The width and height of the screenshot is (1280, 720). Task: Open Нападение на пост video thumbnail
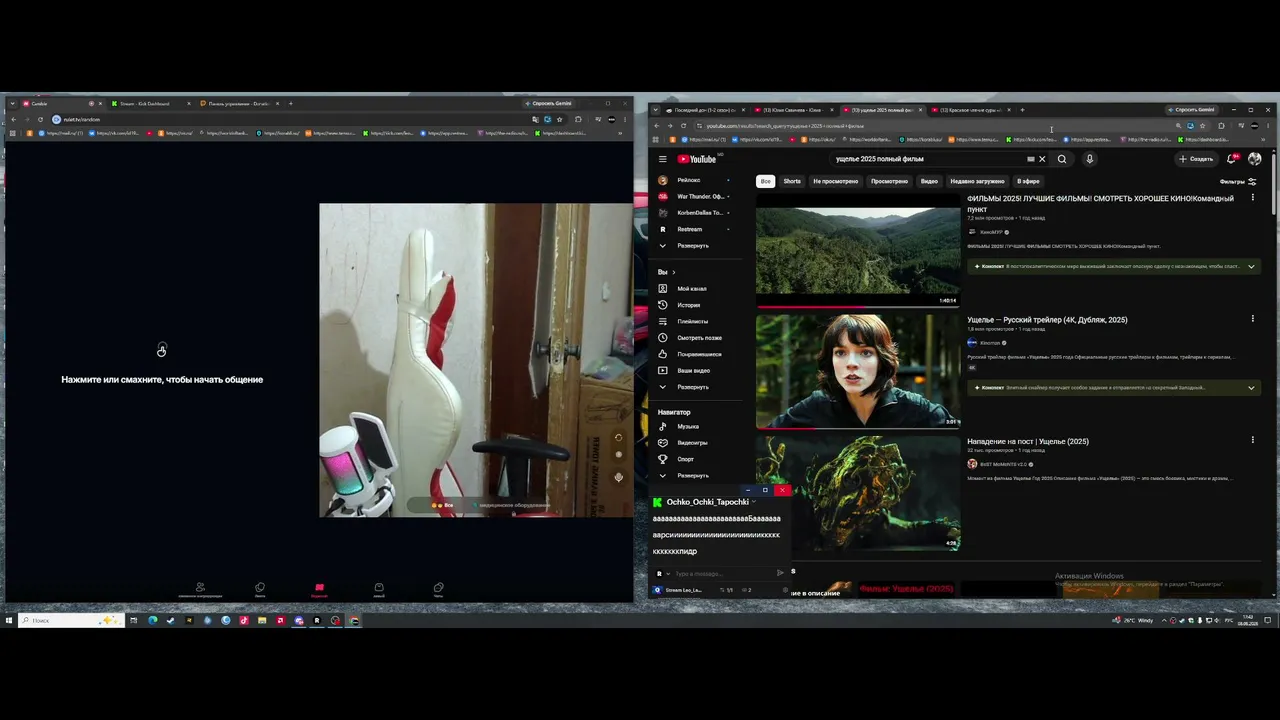pyautogui.click(x=858, y=492)
